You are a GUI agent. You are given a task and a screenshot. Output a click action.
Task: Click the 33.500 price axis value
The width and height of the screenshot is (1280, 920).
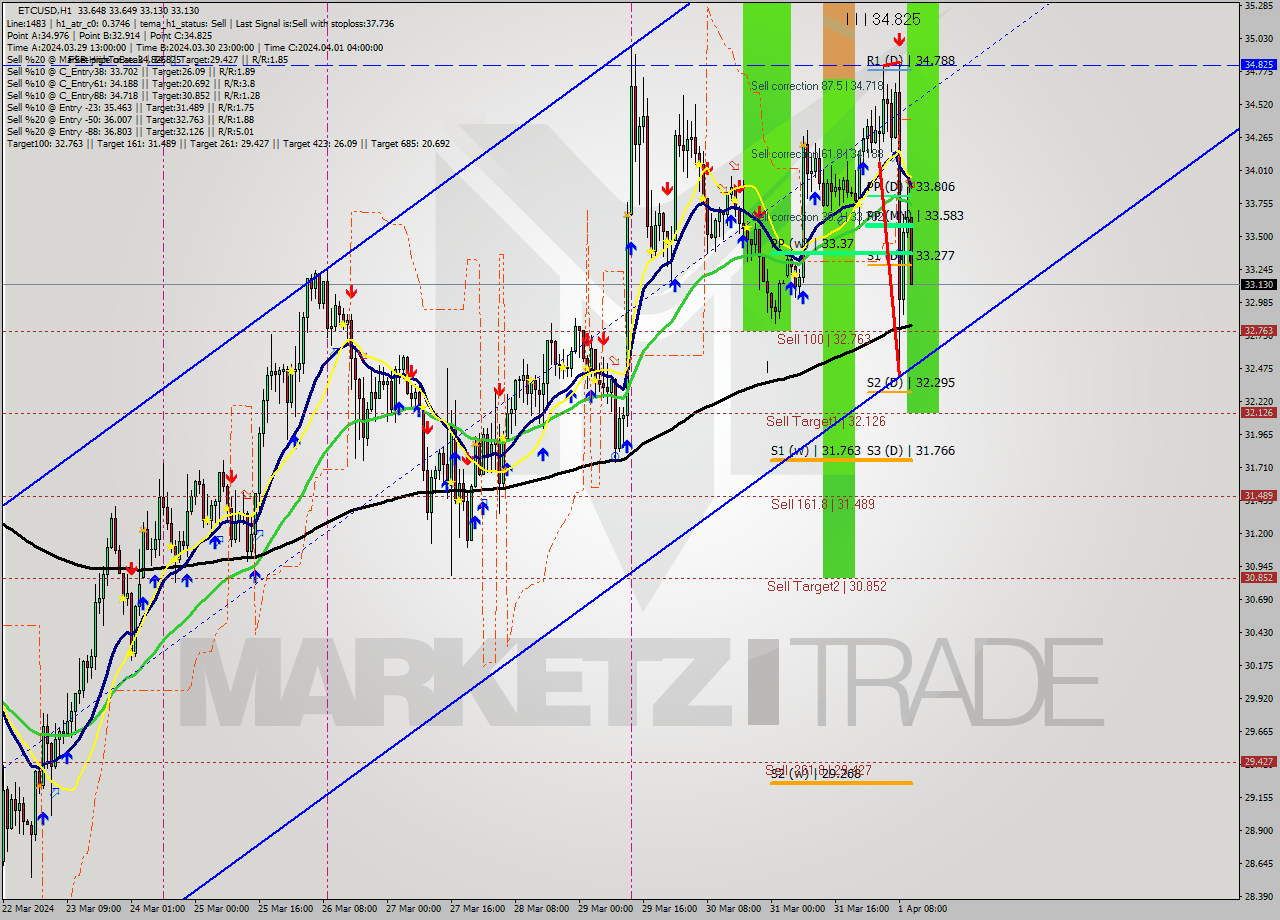coord(1258,237)
